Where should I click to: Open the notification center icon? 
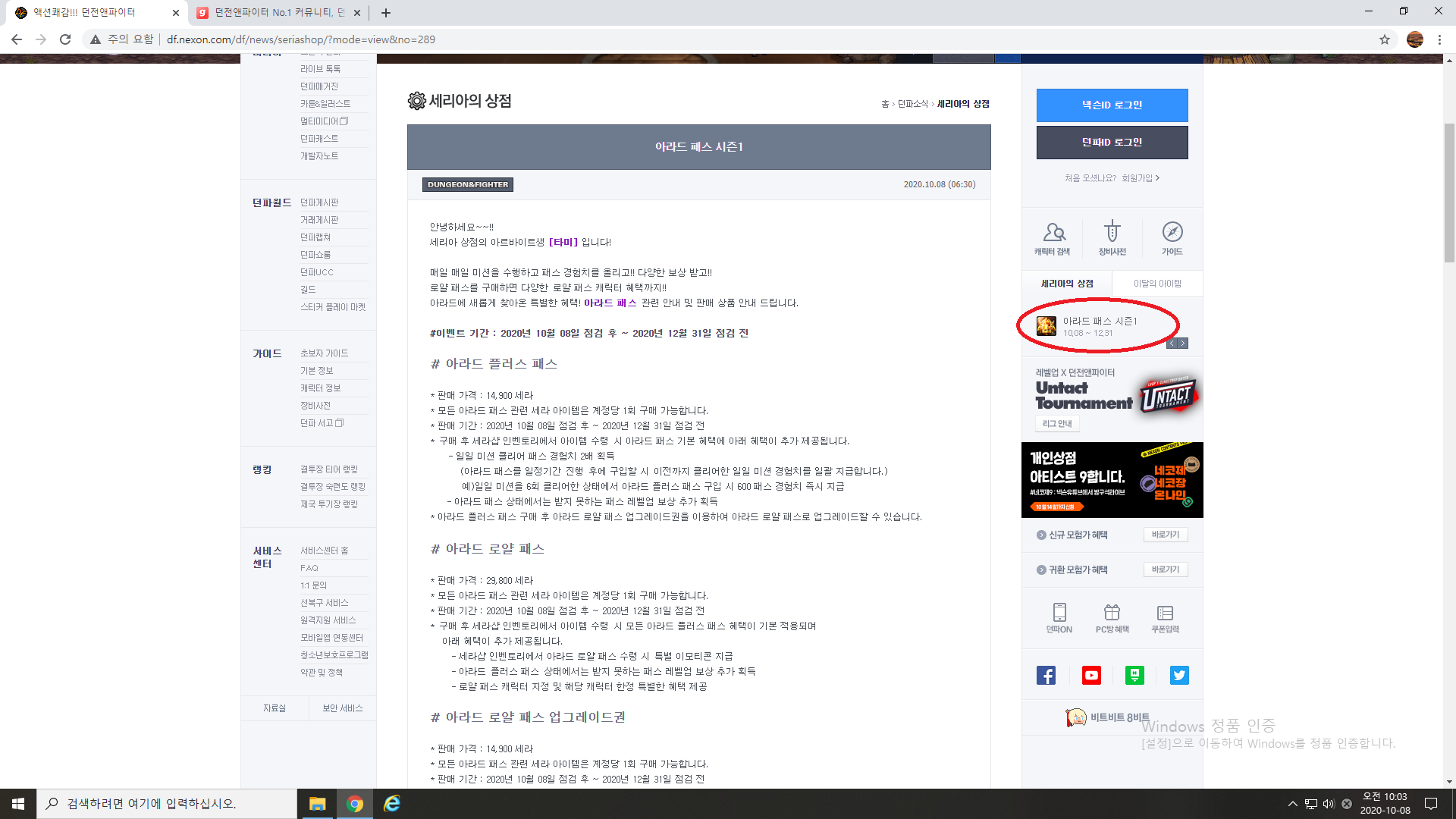pos(1431,804)
